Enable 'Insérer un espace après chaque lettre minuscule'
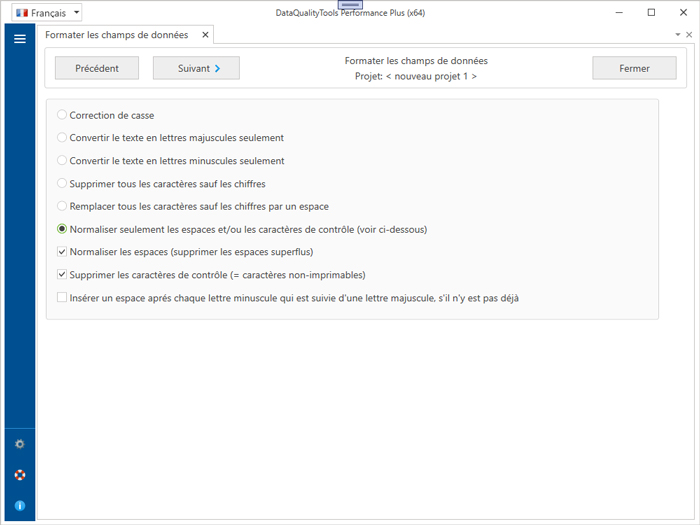Viewport: 700px width, 525px height. click(62, 298)
